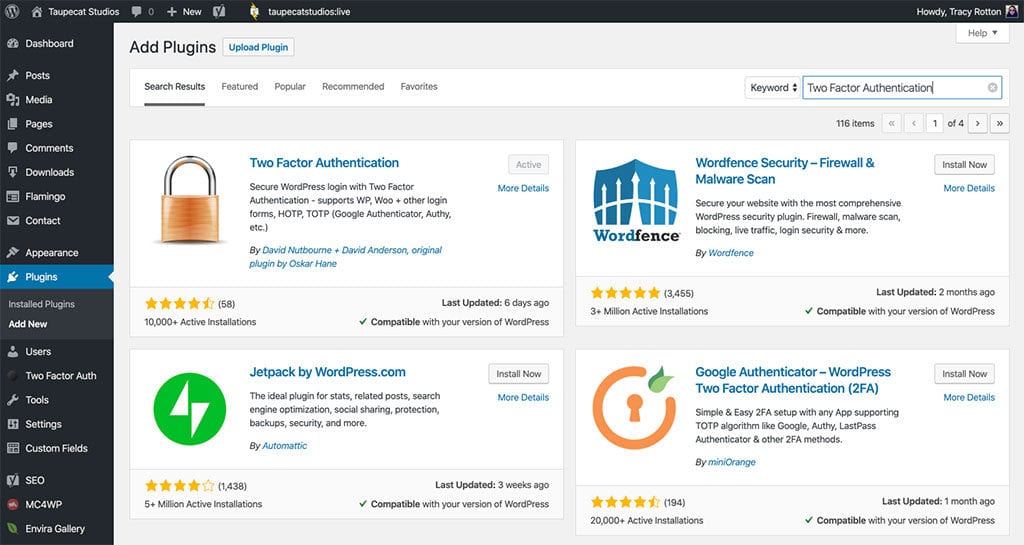
Task: Open Yoast SEO icon in admin bar
Action: 219,11
